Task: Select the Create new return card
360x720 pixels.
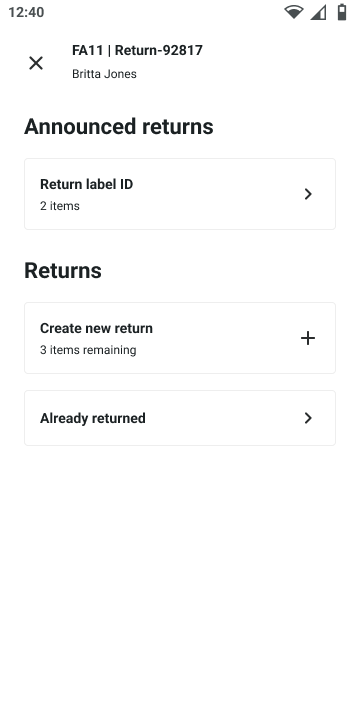Action: pos(180,338)
